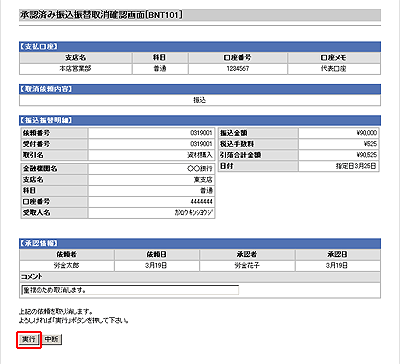Click the instruction text 上記の依頼を取り消します

tap(56, 312)
